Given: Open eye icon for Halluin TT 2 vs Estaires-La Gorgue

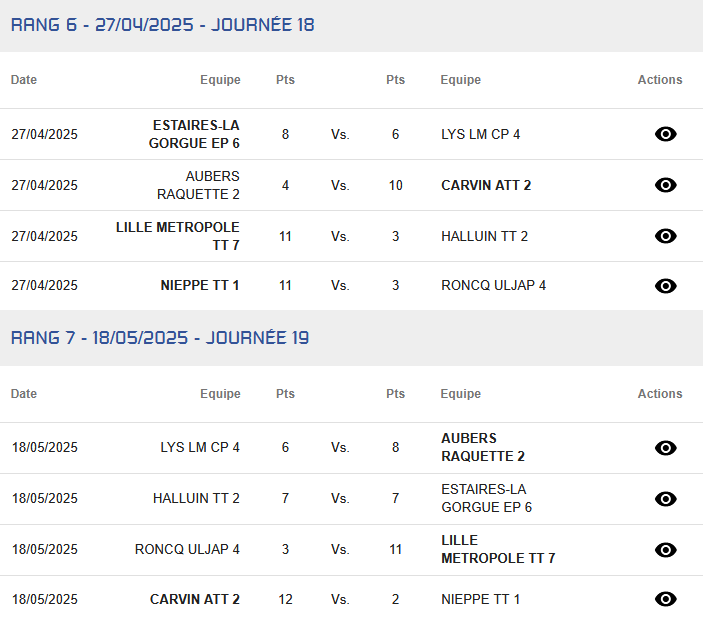Looking at the screenshot, I should point(665,499).
